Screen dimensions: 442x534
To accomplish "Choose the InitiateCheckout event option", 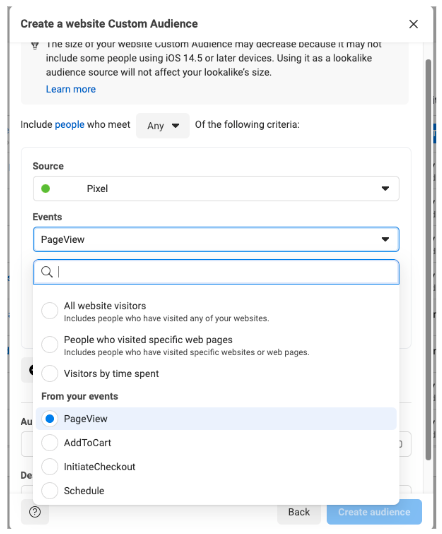I will pyautogui.click(x=50, y=466).
